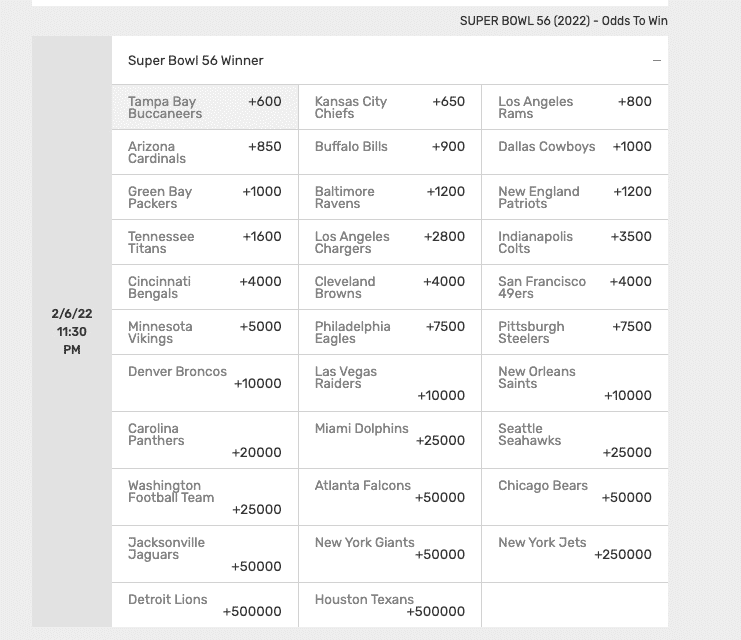Click Atlanta Falcons +50000 odds
741x640 pixels.
tap(390, 497)
